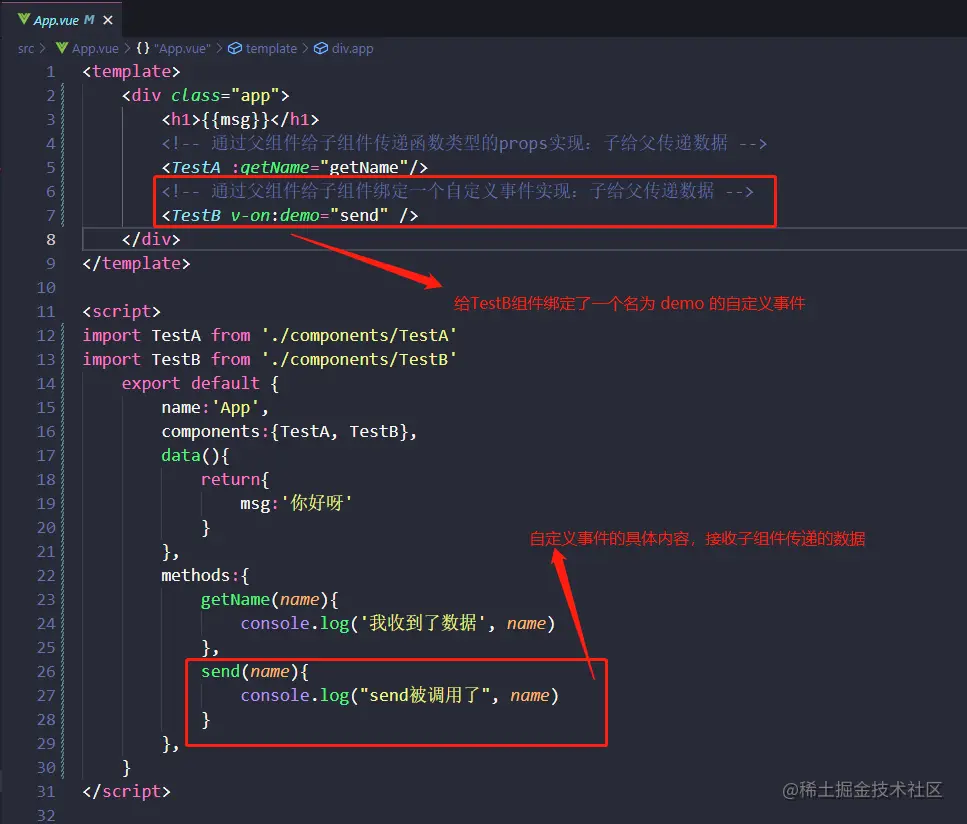
Task: Select the App.vue file breadcrumb item
Action: [95, 48]
